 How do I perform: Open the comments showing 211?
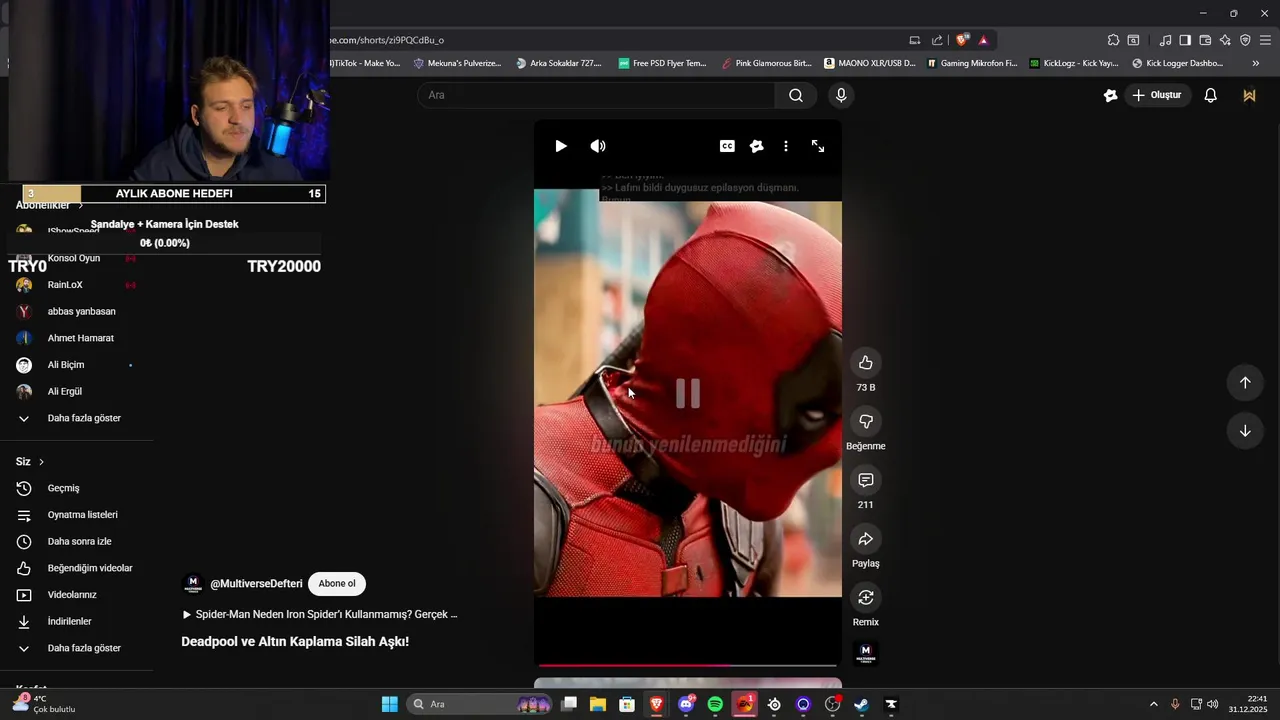coord(866,480)
